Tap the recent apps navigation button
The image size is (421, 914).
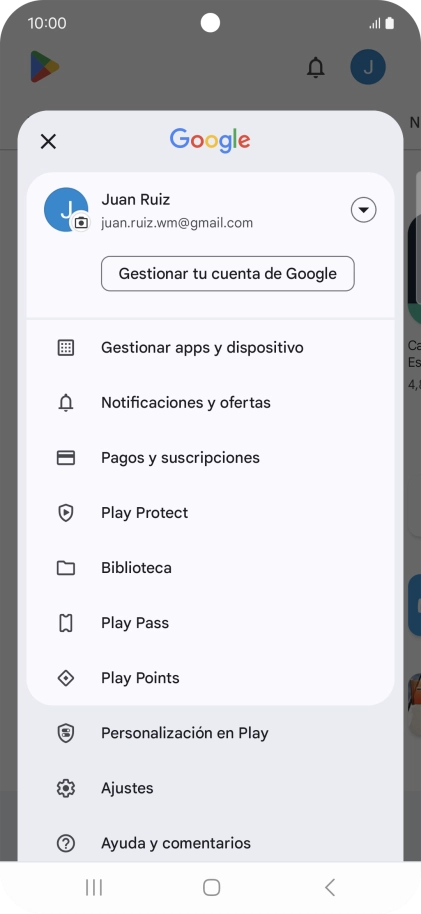coord(94,887)
